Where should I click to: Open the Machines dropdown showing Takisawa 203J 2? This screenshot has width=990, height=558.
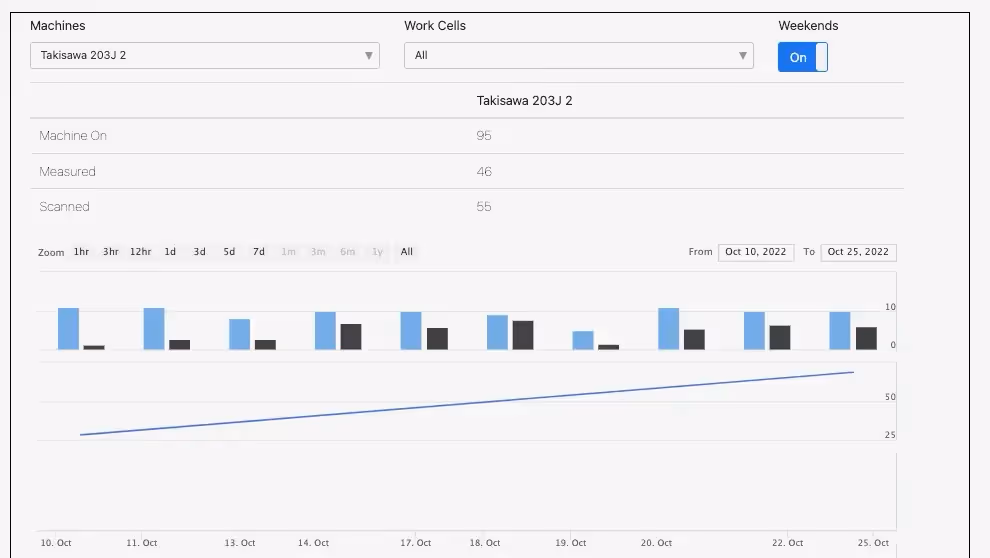205,56
